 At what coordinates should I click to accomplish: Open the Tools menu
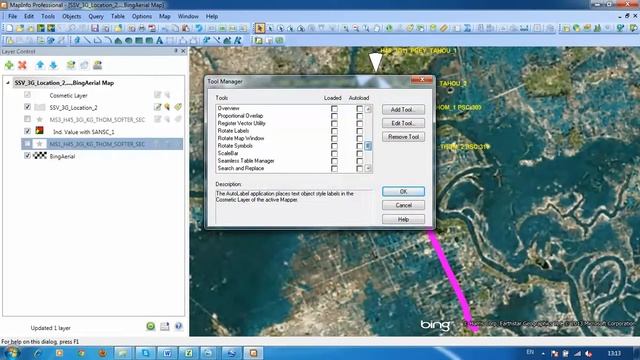(48, 16)
